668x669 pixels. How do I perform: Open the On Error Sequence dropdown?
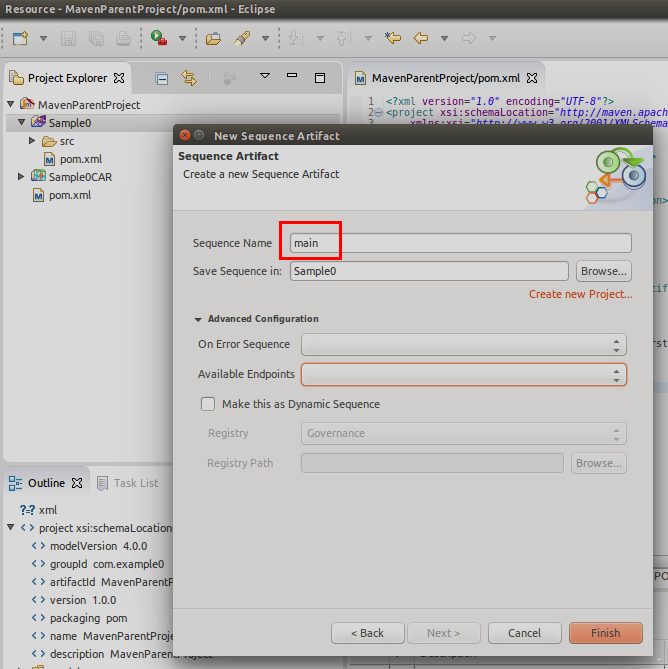coord(464,344)
